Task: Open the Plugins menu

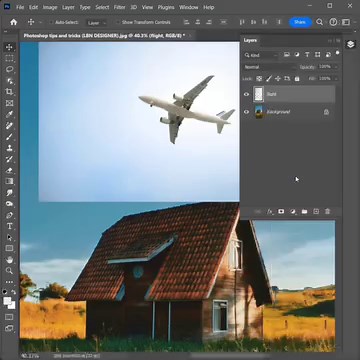Action: pyautogui.click(x=166, y=7)
